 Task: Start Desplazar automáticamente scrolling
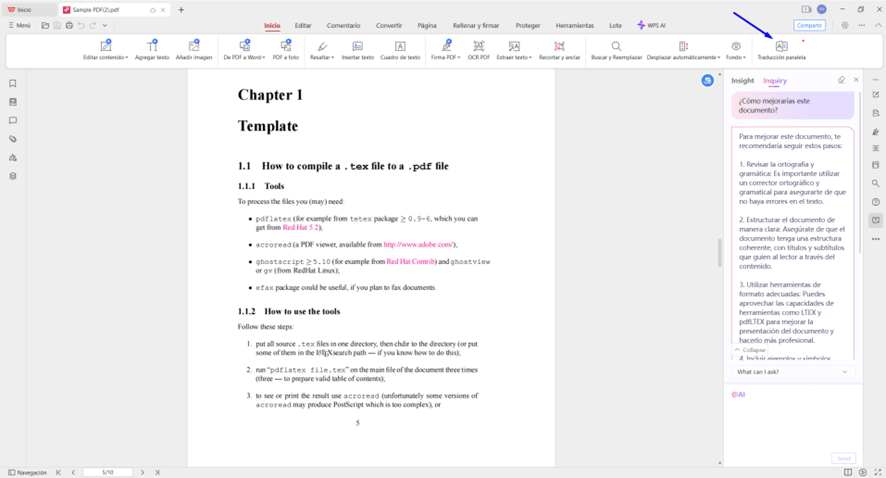pos(682,50)
